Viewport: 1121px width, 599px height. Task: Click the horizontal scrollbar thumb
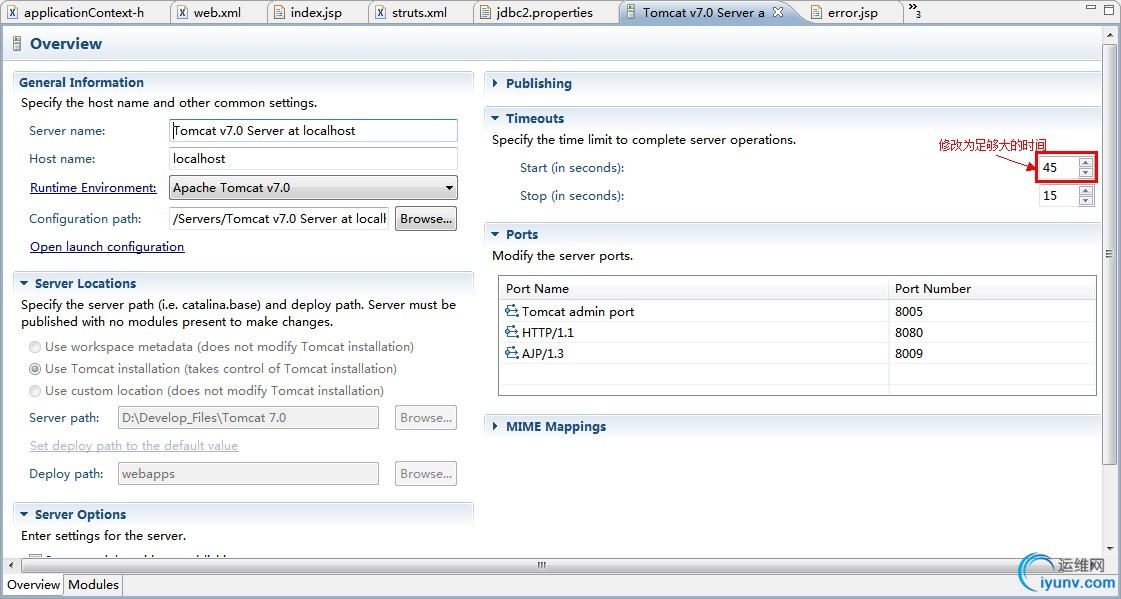click(x=542, y=565)
